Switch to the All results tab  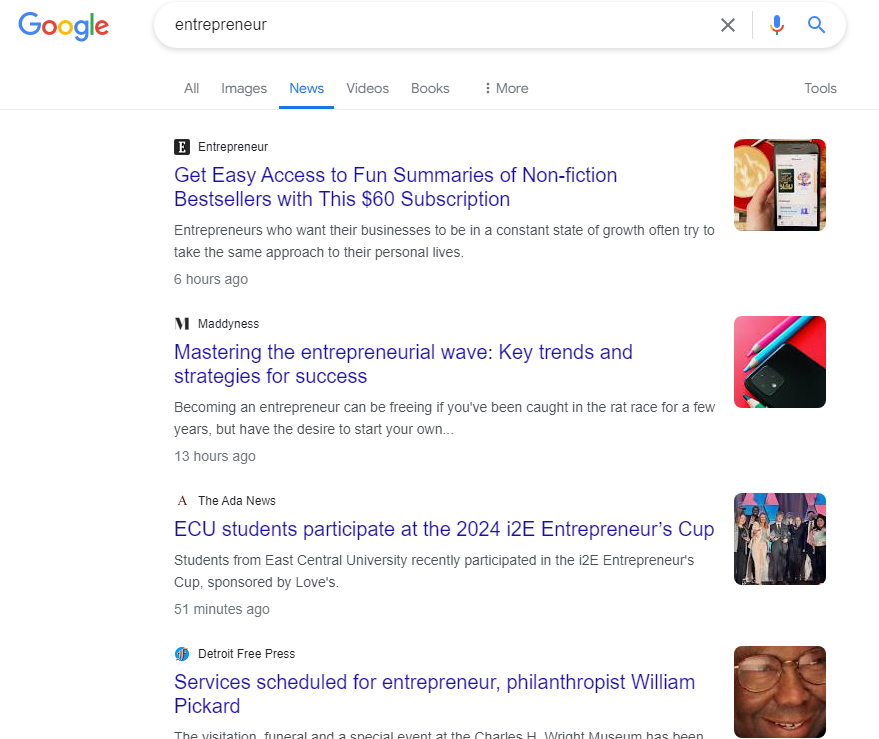click(191, 89)
